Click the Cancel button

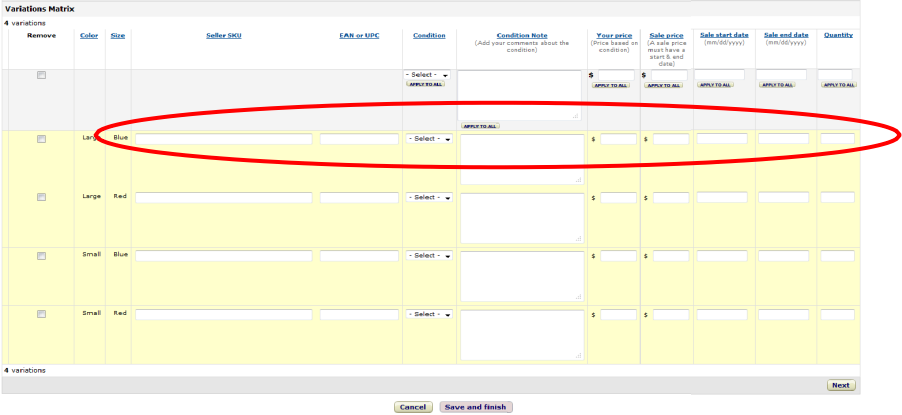[x=413, y=407]
